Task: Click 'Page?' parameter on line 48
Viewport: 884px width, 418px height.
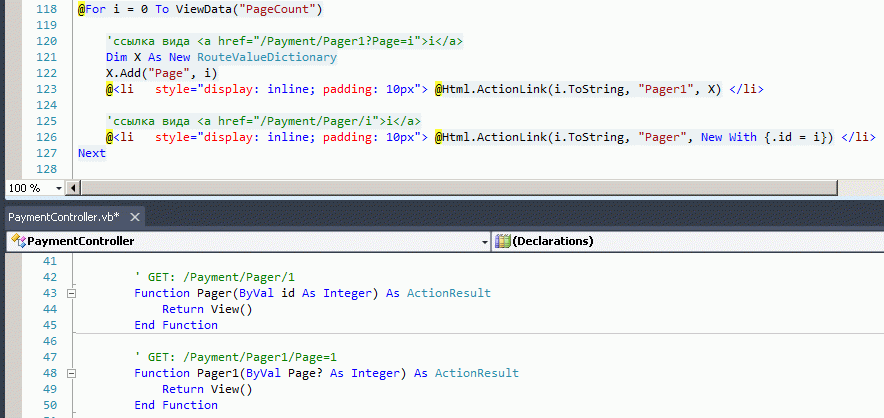Action: (x=305, y=373)
